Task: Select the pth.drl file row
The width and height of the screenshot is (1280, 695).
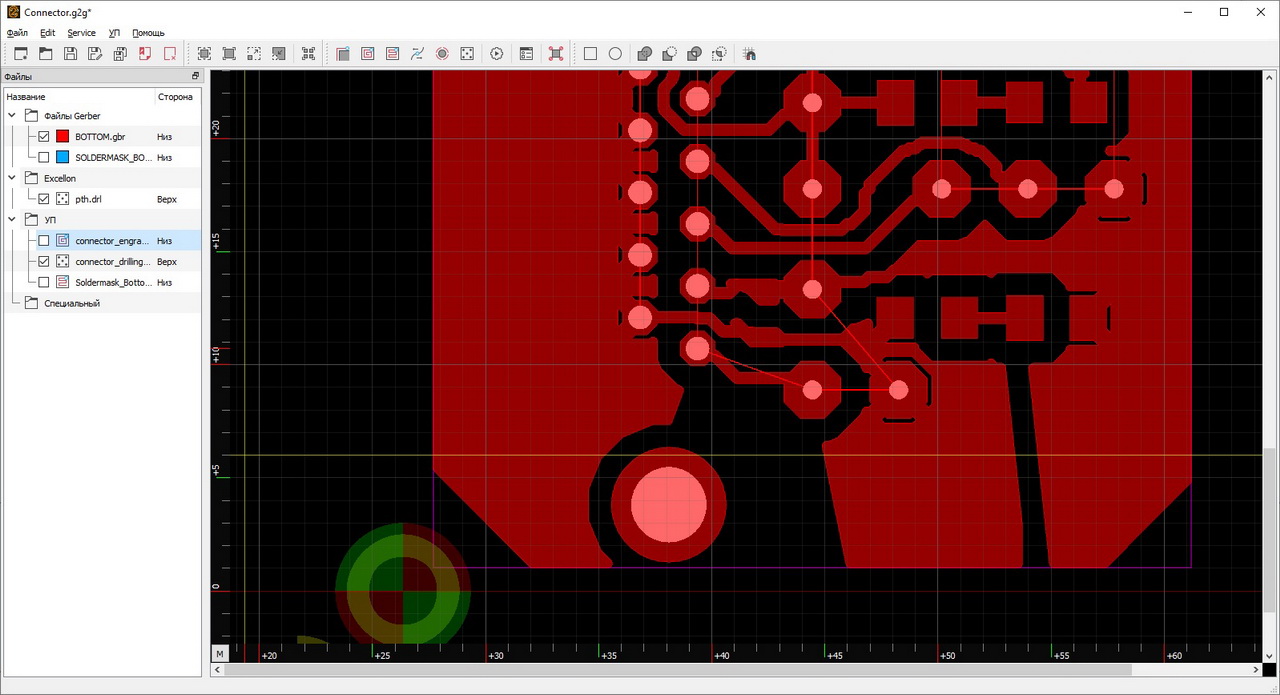Action: (x=102, y=199)
